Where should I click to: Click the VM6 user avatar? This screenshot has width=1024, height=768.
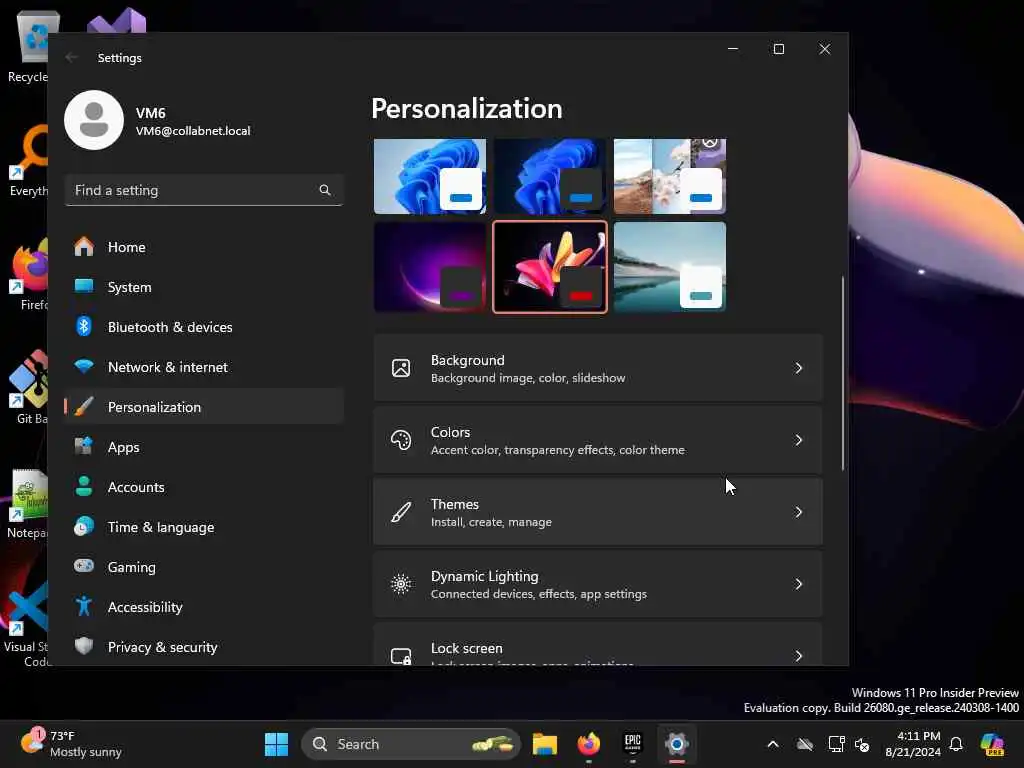pos(94,120)
